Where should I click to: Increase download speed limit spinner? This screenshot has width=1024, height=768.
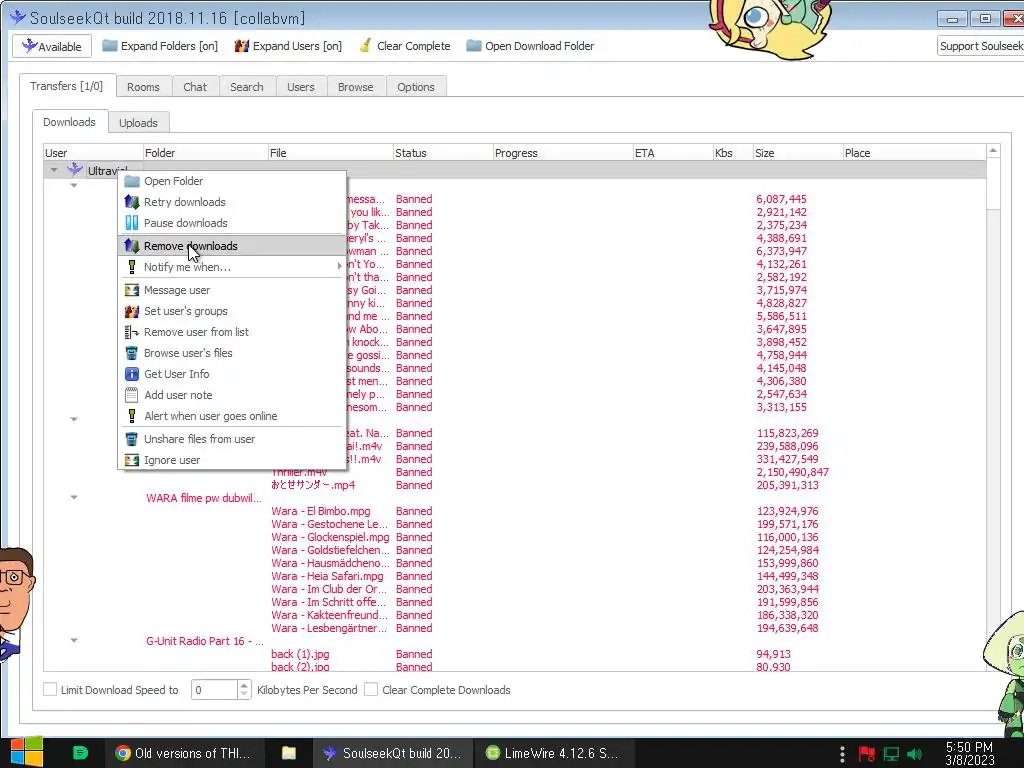click(x=244, y=685)
